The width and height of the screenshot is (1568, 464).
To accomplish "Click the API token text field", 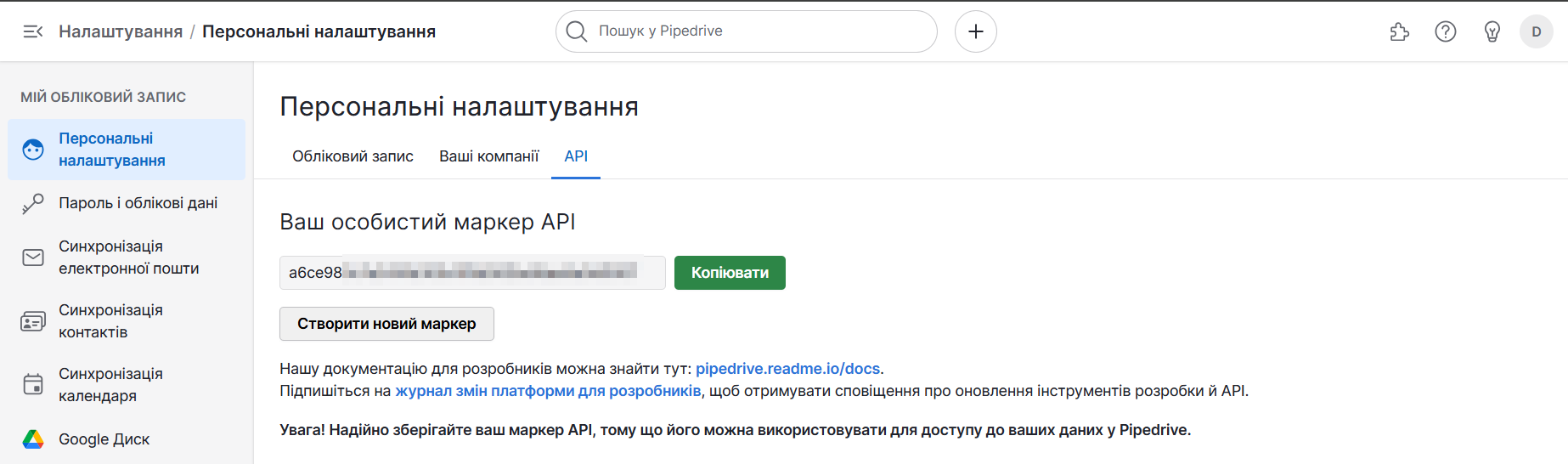I will pos(471,273).
